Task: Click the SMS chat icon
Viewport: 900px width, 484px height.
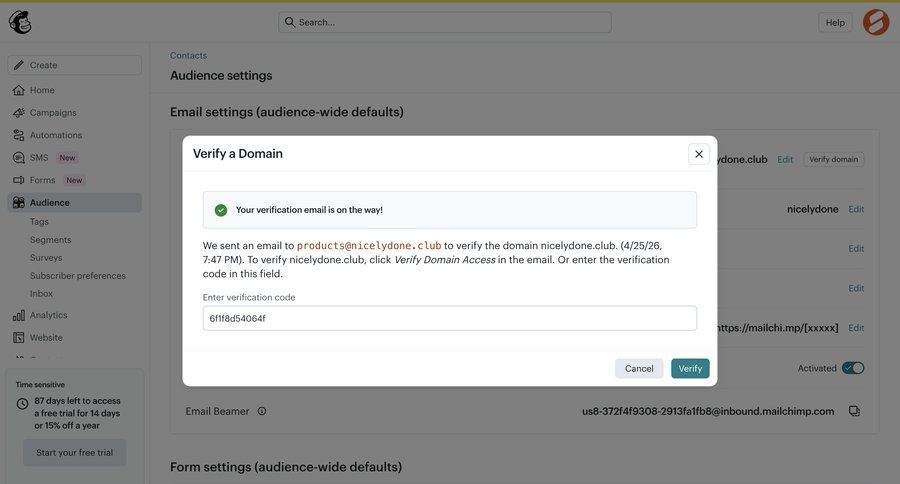Action: (x=19, y=157)
